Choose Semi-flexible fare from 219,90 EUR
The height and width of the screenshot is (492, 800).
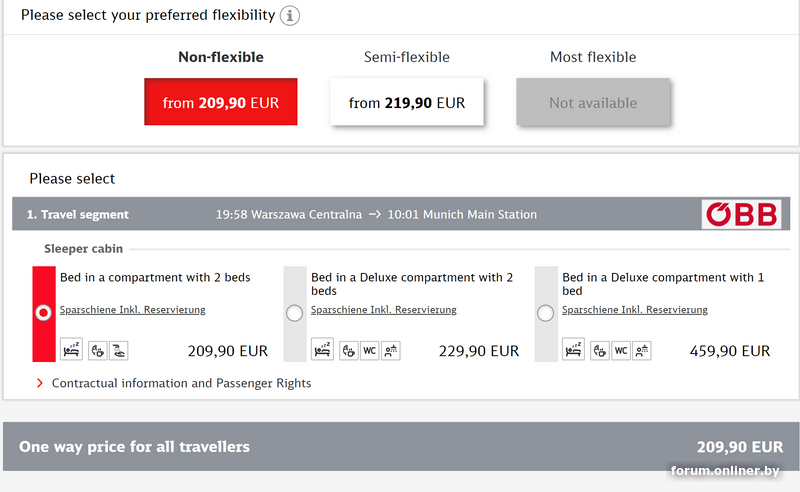pyautogui.click(x=407, y=103)
